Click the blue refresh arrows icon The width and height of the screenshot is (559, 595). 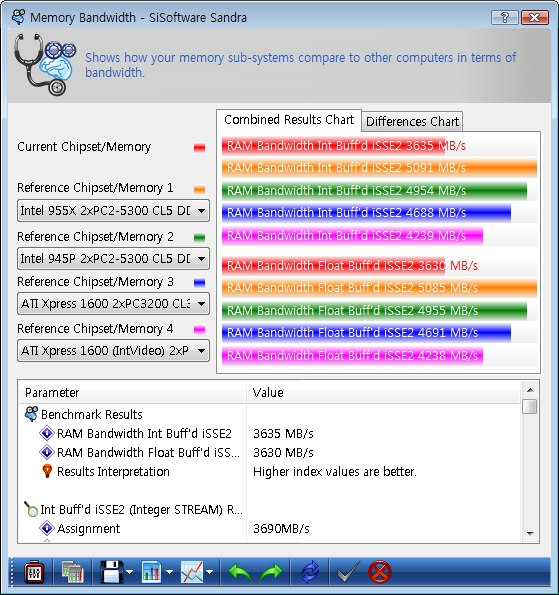310,572
